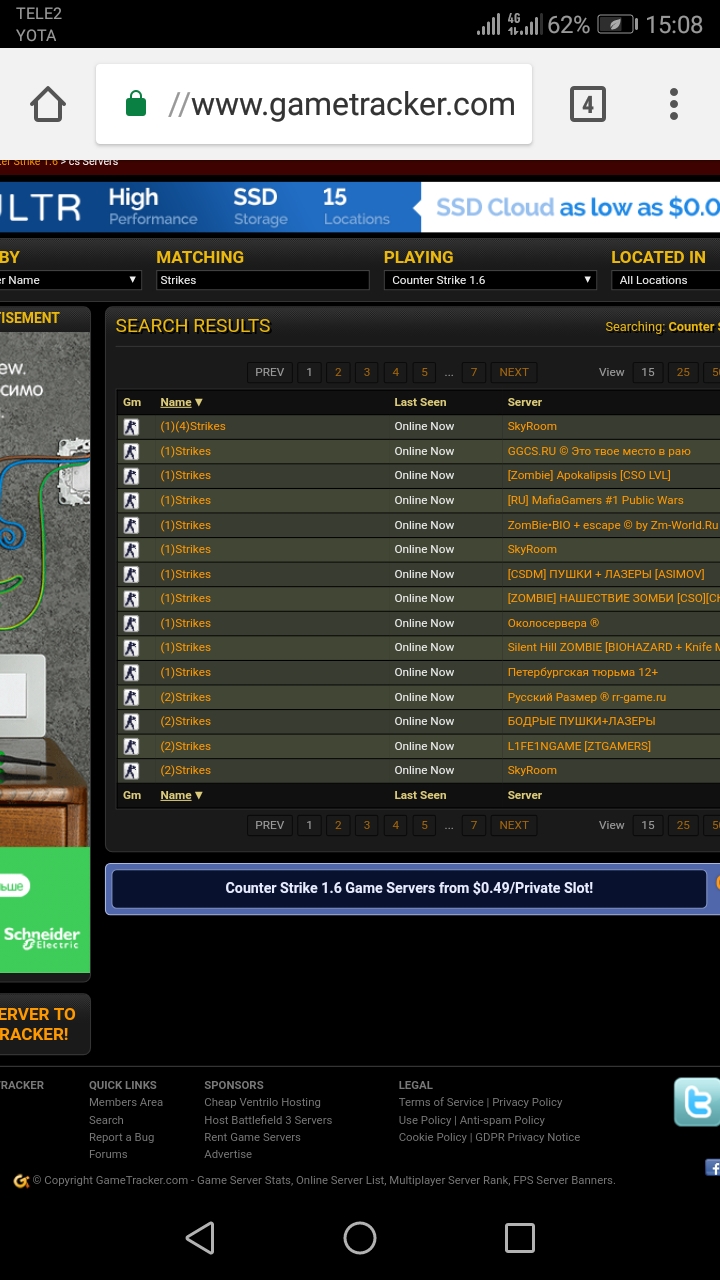Click game icon in БОДРЫЕ ПУШКИ row
Viewport: 720px width, 1280px height.
131,722
